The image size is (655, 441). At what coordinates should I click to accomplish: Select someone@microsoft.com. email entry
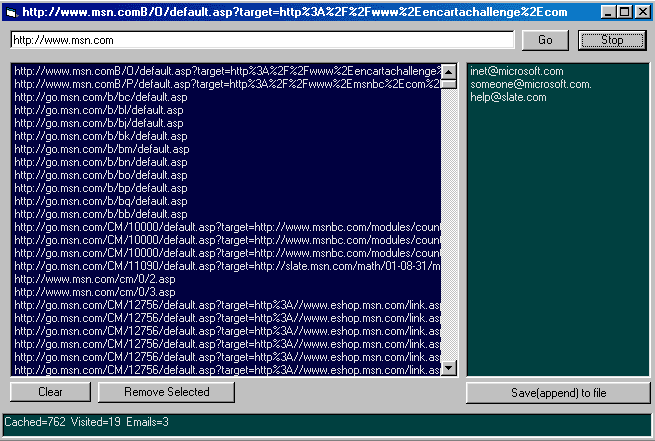(x=531, y=84)
